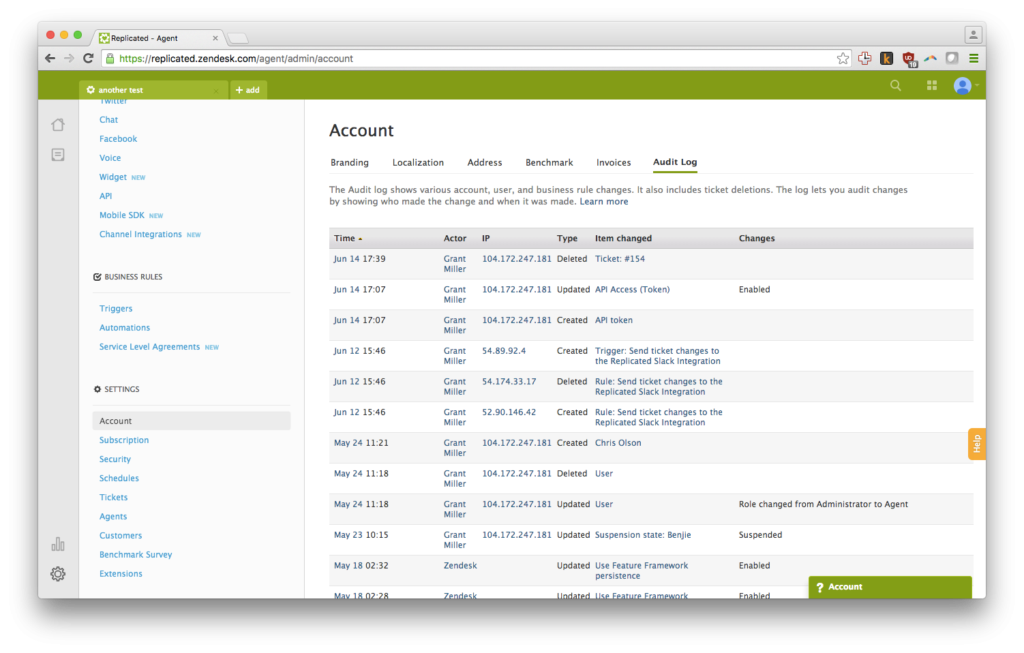This screenshot has width=1024, height=653.
Task: Open the Views panel icon below Home
Action: click(57, 154)
